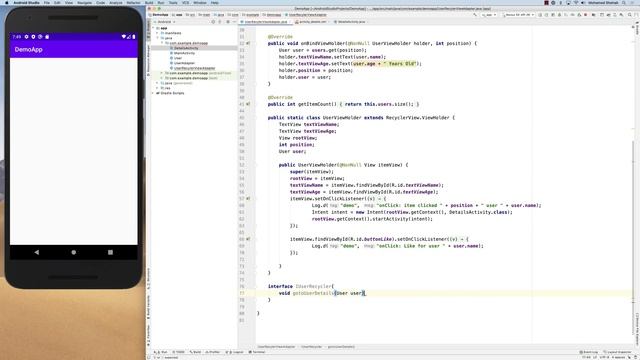640x360 pixels.
Task: Click gutter icon beside buttonLike listener line
Action: click(248, 239)
